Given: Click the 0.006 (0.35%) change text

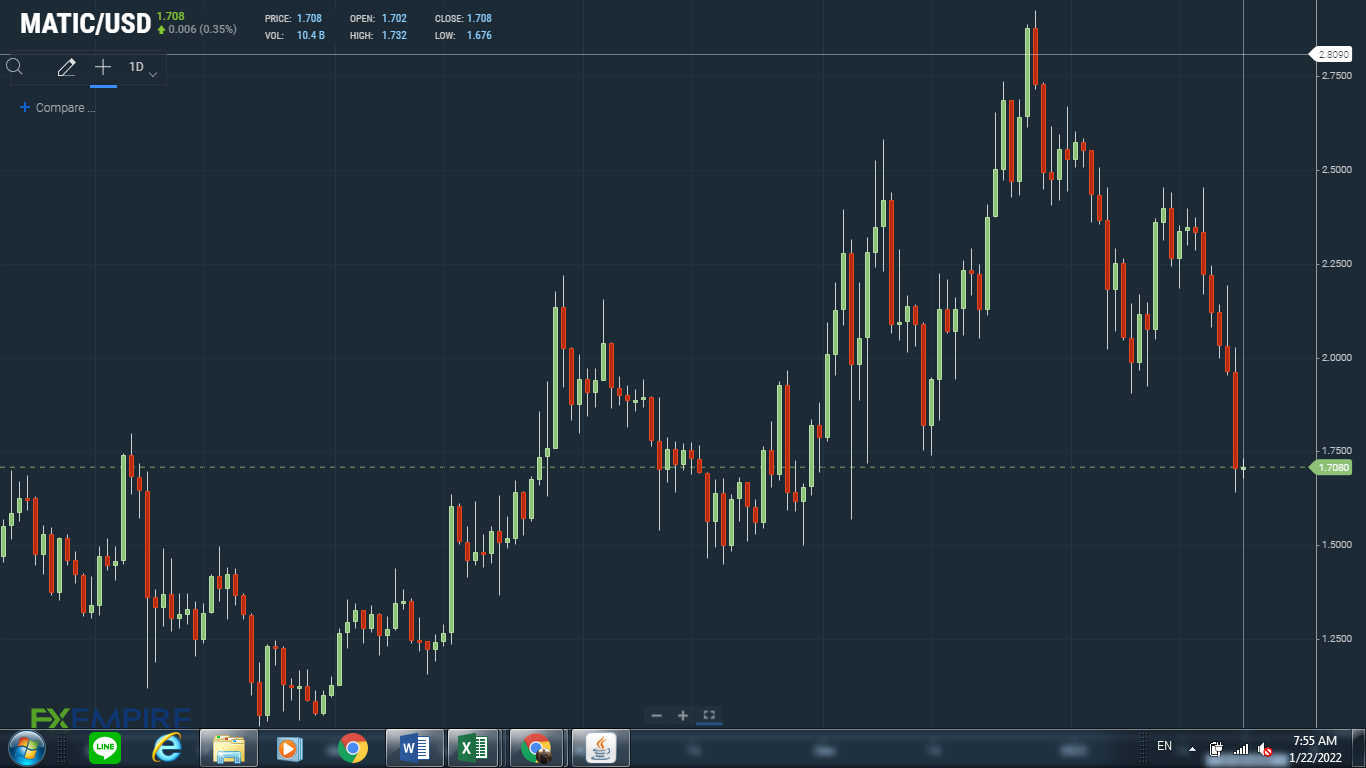Looking at the screenshot, I should click(203, 30).
